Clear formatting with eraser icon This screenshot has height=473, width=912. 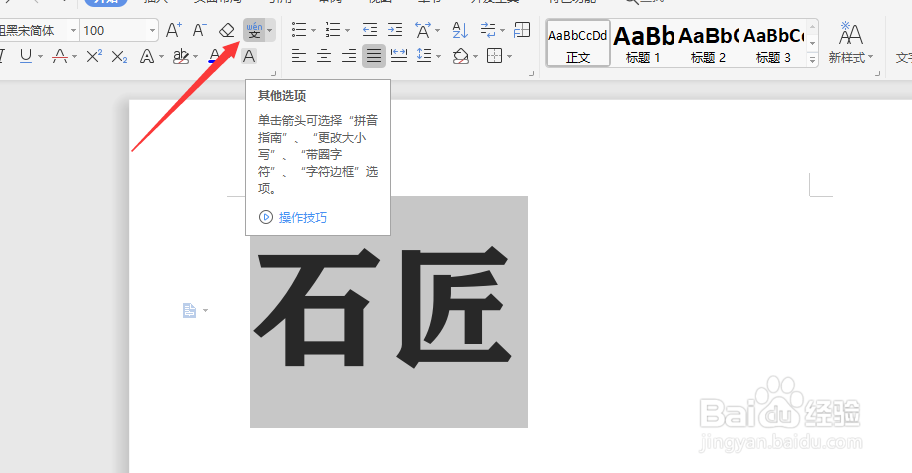pos(226,30)
